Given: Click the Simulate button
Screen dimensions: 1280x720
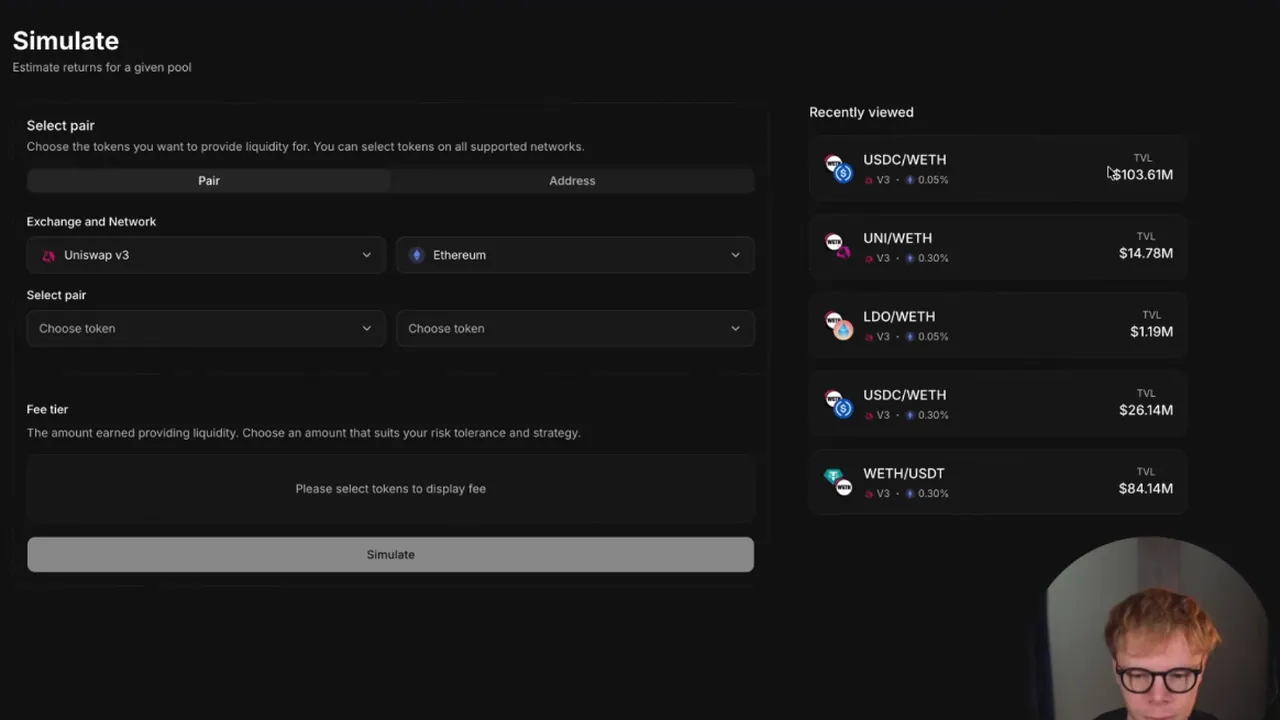Looking at the screenshot, I should tap(390, 554).
